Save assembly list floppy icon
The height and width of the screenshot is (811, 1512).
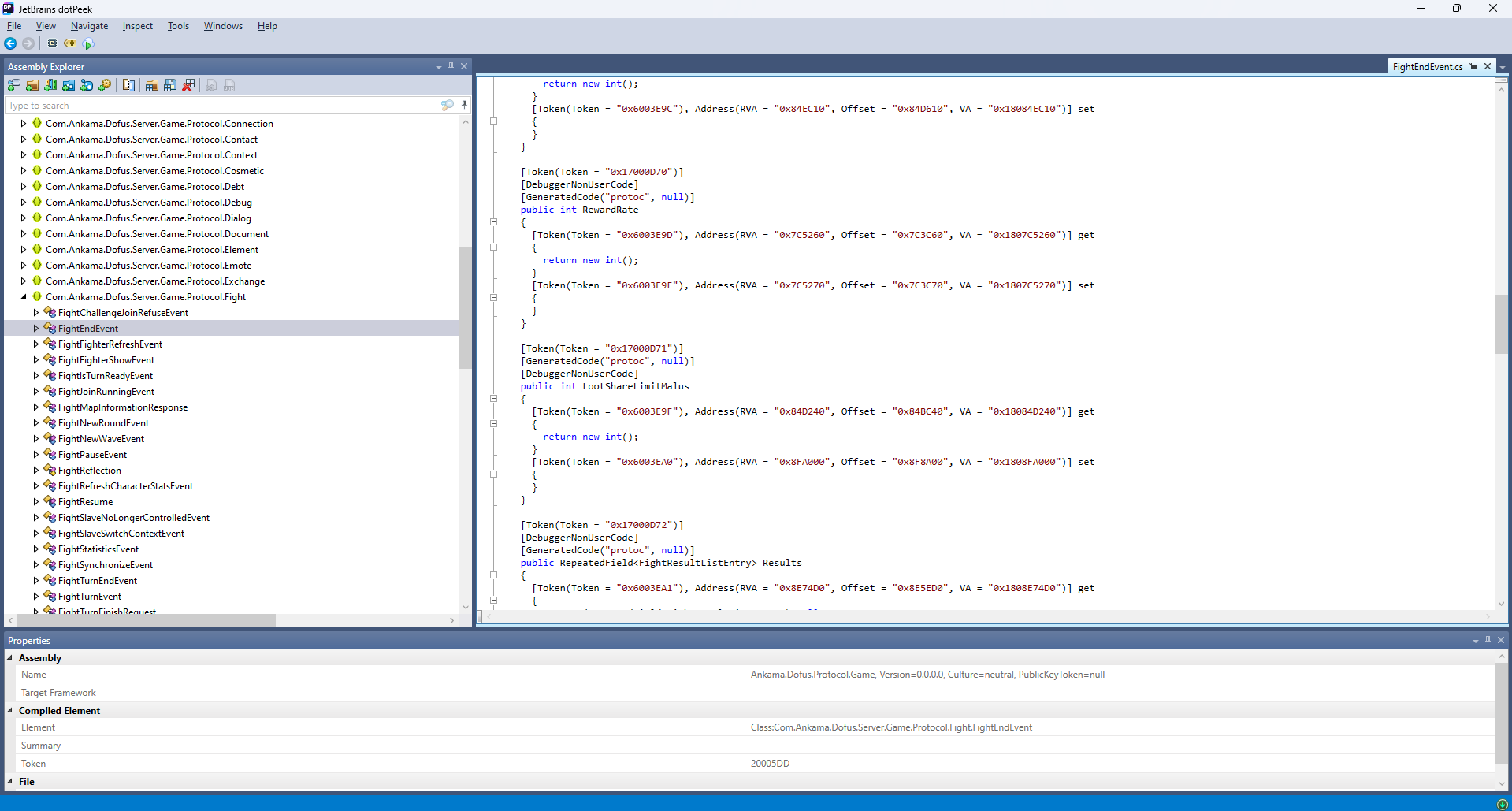[170, 85]
